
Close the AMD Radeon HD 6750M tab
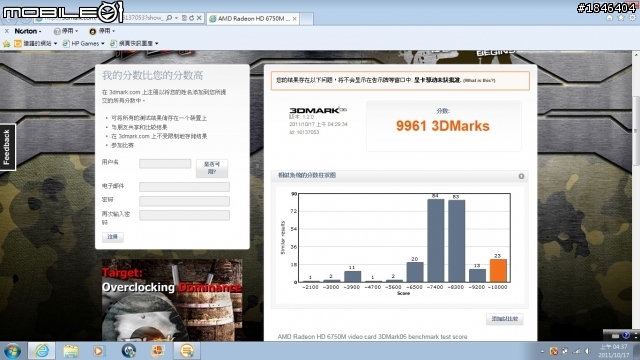294,19
